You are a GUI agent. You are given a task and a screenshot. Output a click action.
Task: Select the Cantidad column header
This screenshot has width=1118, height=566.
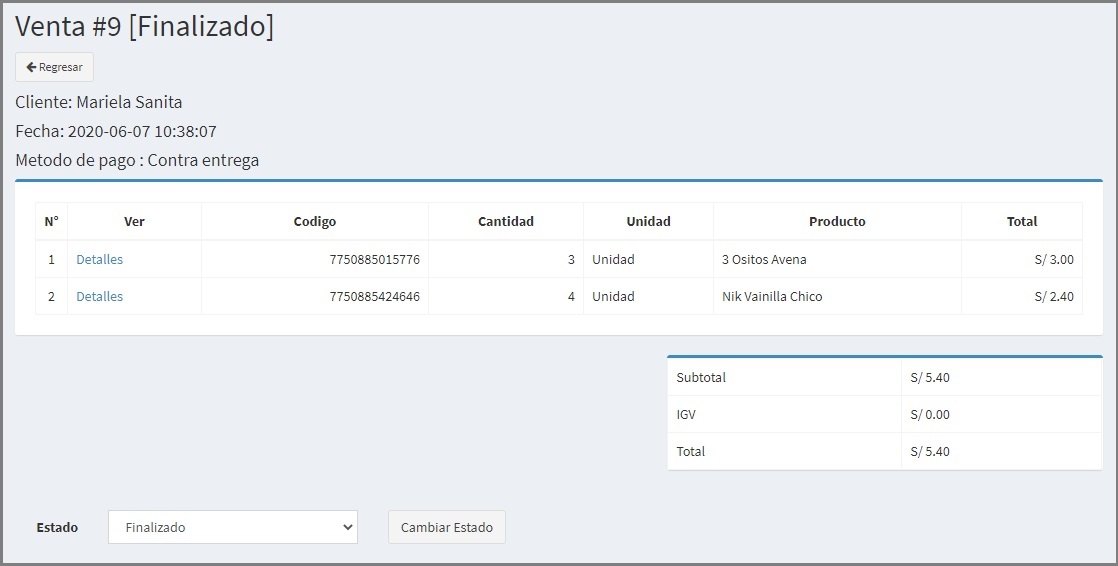point(506,222)
